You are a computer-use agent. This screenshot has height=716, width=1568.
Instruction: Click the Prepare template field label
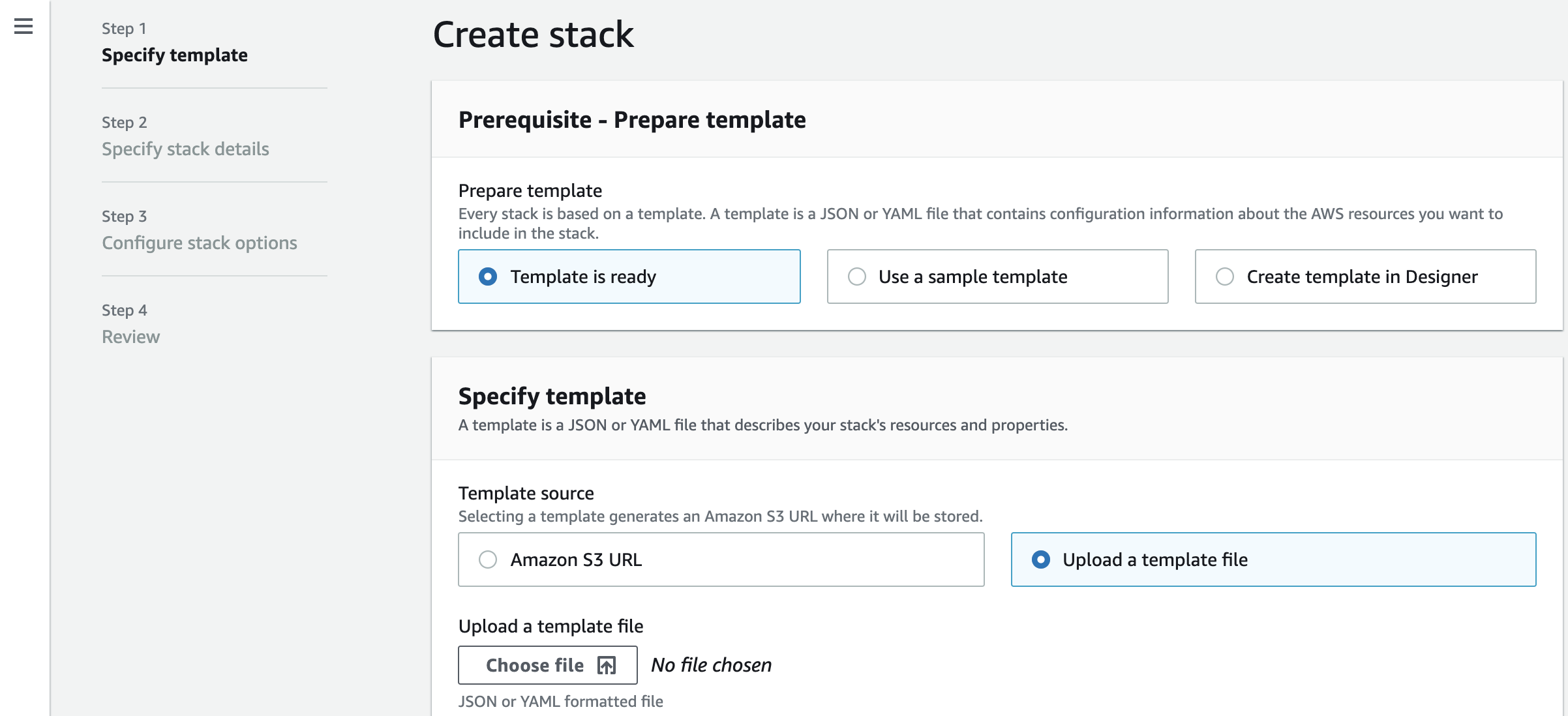pyautogui.click(x=530, y=190)
